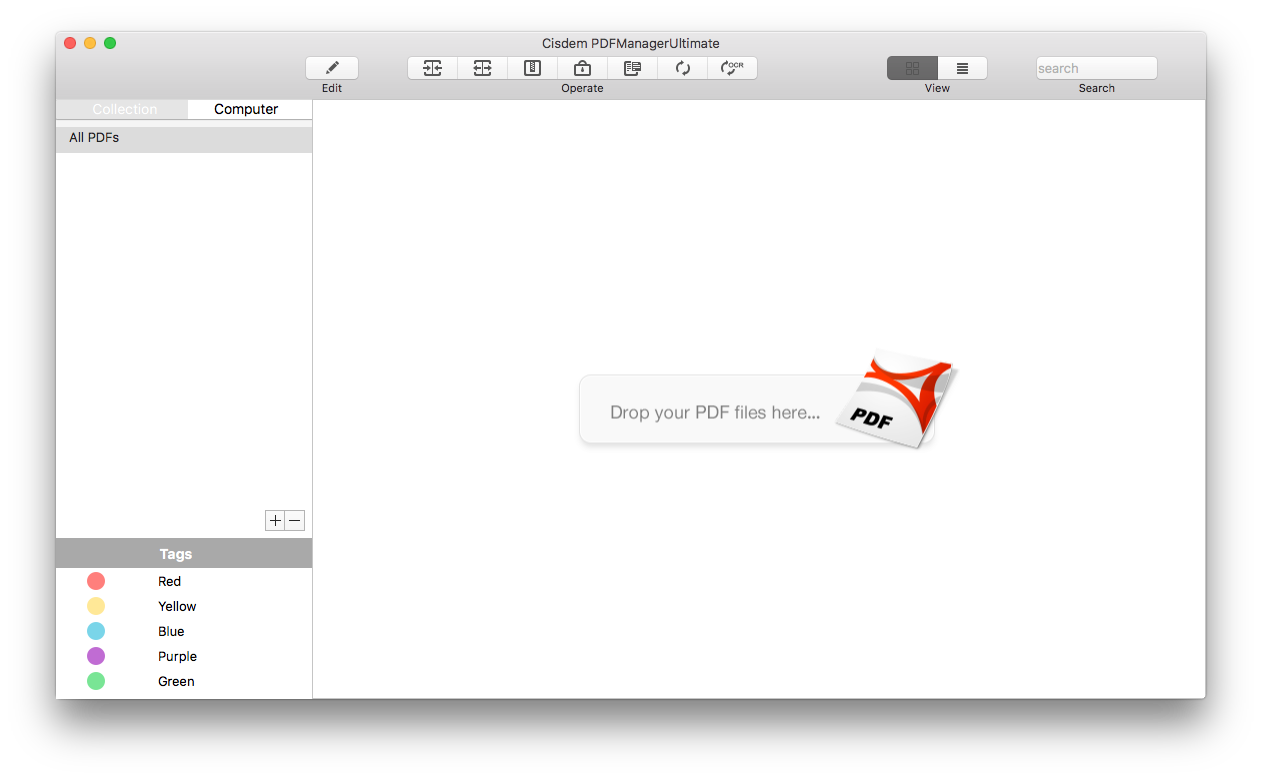Click the Edit pencil icon
Screen dimensions: 1262x779
[x=331, y=67]
